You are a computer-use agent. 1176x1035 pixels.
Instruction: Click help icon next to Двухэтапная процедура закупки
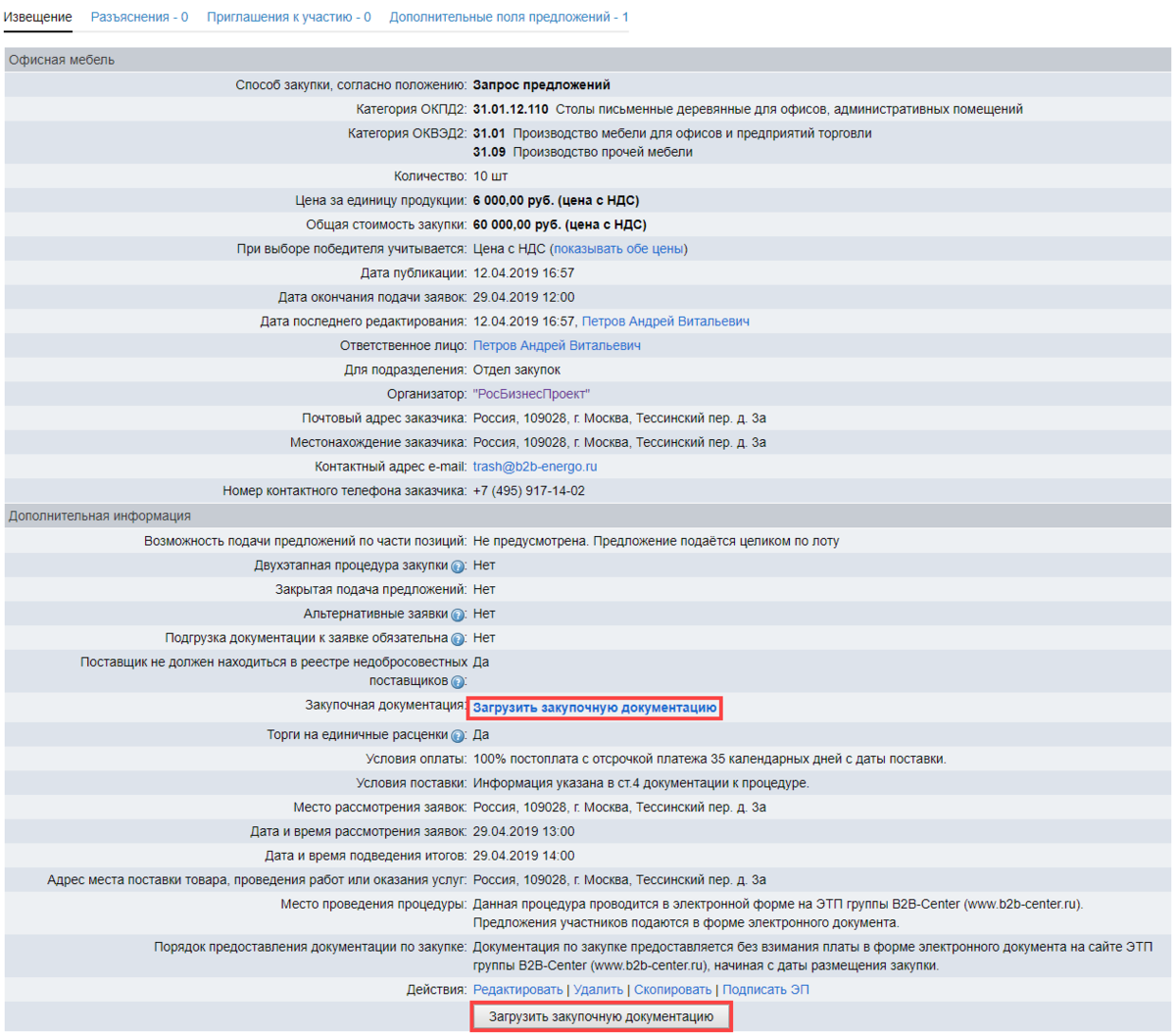457,567
